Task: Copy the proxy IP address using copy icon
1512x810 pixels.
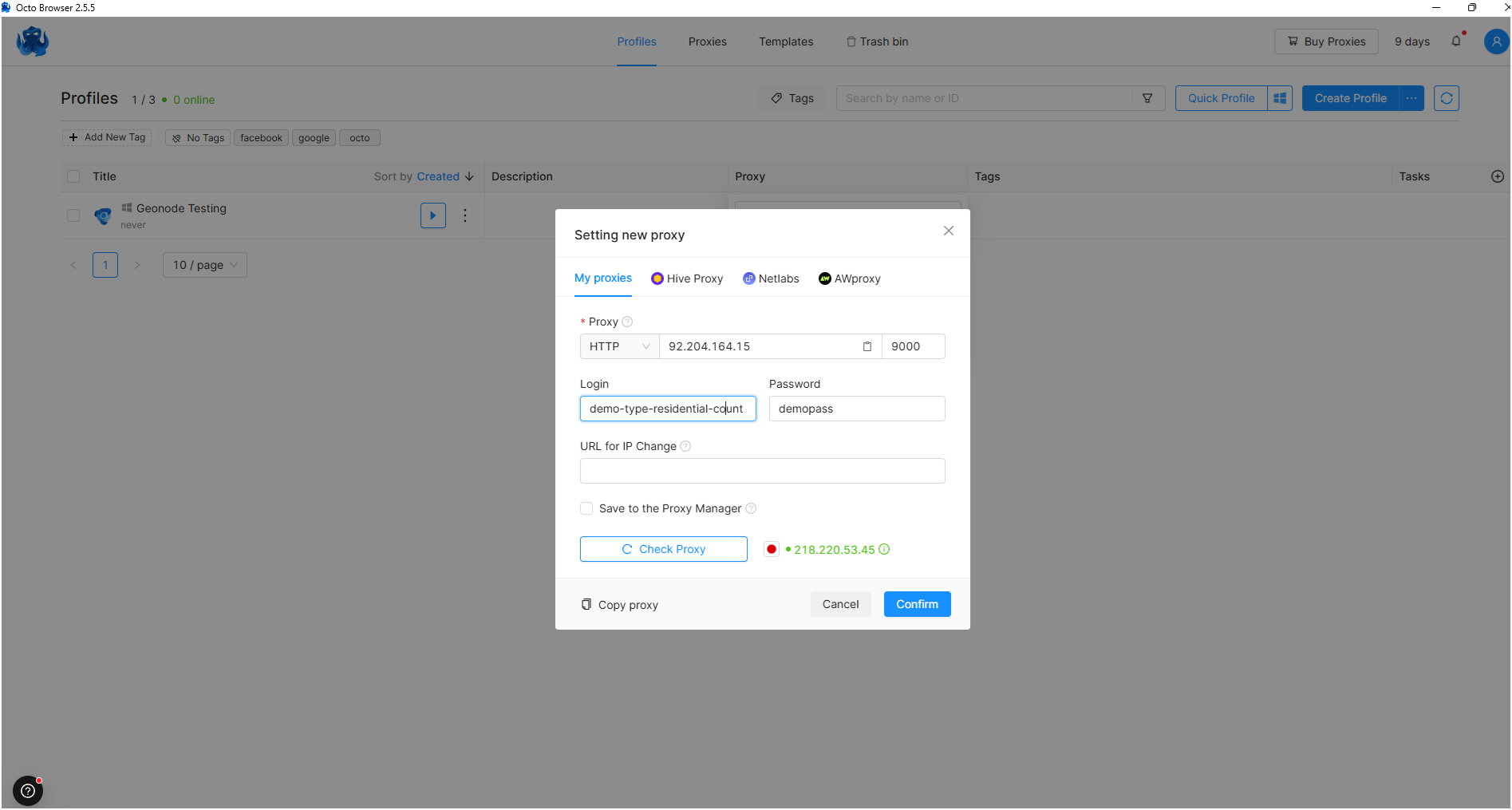Action: point(867,346)
